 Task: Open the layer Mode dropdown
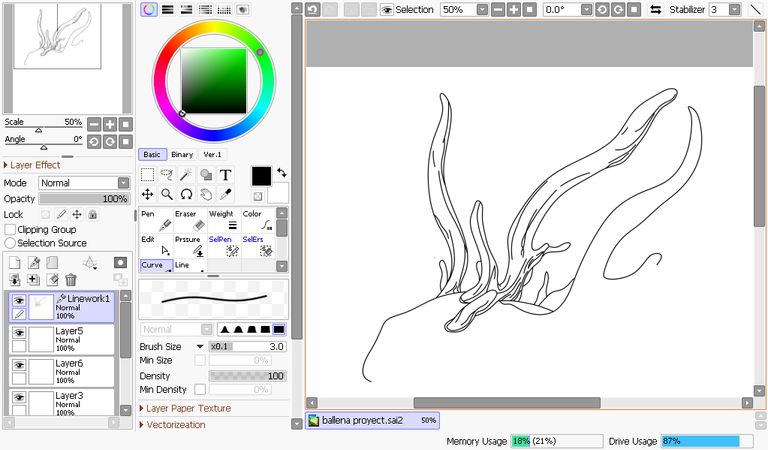coord(123,183)
